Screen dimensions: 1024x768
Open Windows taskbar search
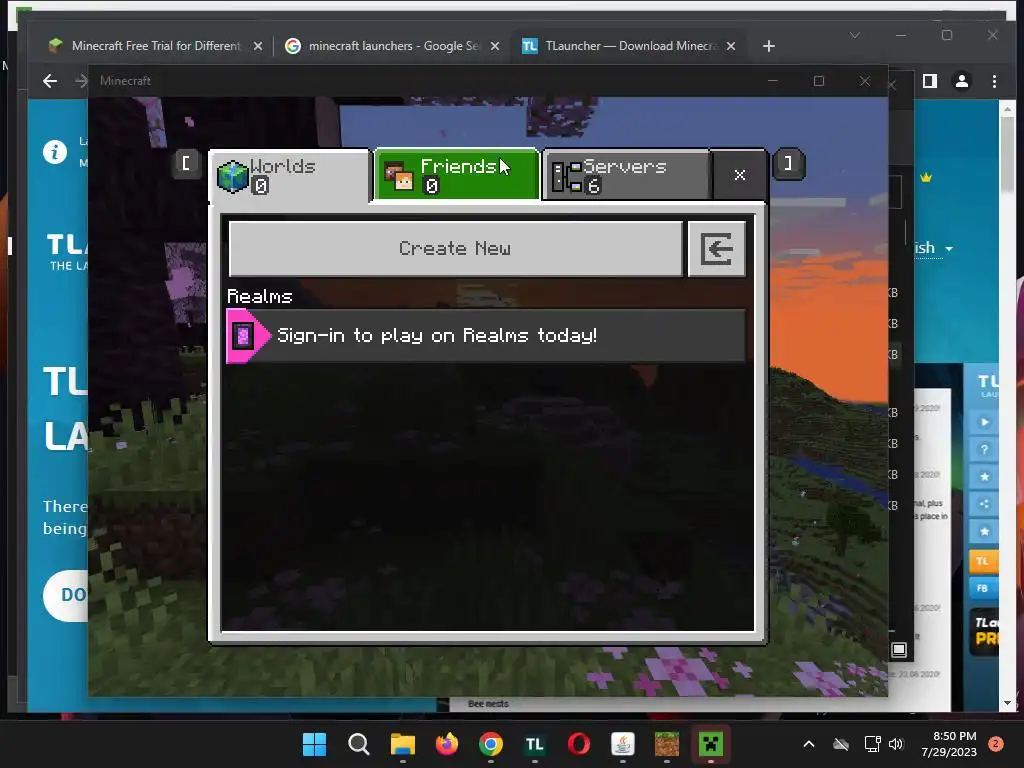pyautogui.click(x=359, y=744)
